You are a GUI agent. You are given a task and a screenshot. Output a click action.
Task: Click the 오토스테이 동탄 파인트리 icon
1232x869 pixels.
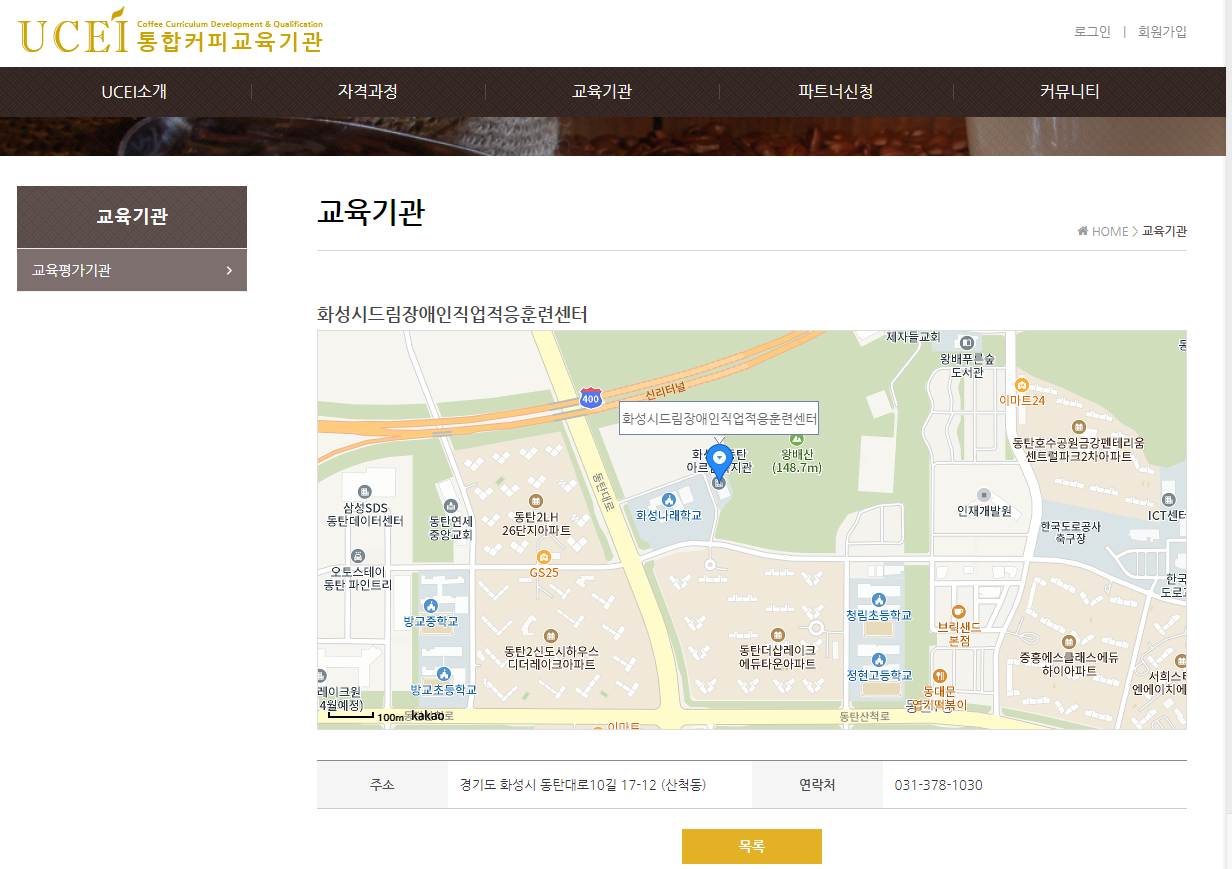click(x=358, y=555)
